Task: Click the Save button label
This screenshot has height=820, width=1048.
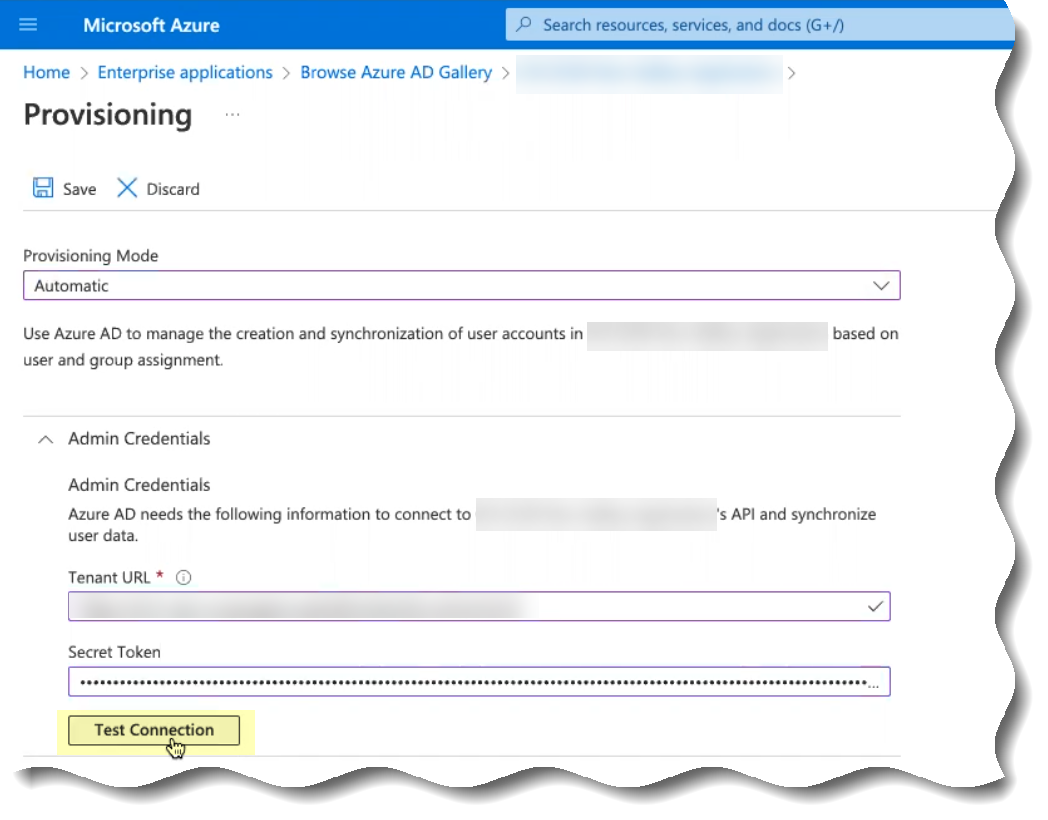Action: (79, 189)
